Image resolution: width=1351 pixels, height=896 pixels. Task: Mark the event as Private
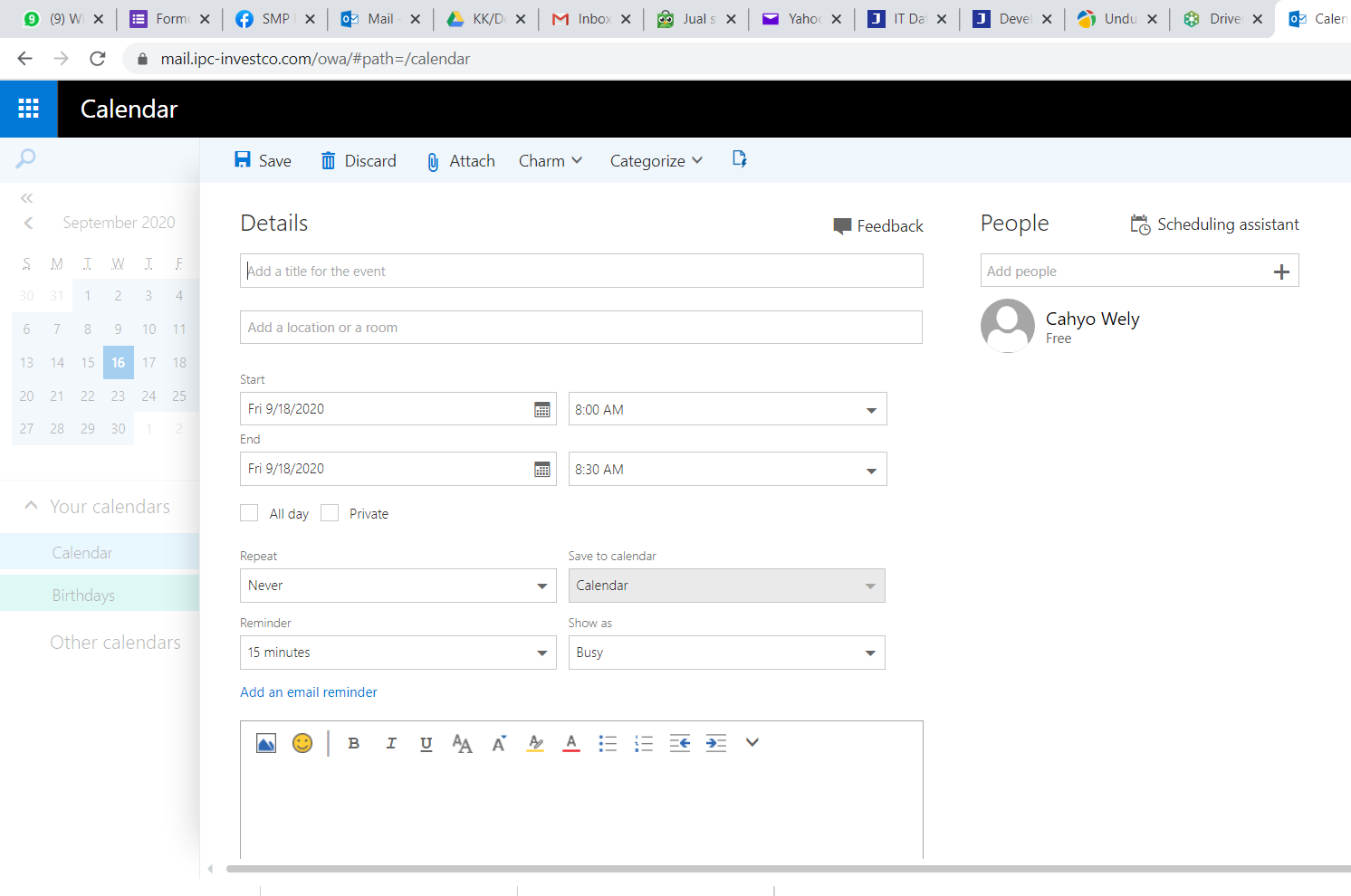[329, 512]
